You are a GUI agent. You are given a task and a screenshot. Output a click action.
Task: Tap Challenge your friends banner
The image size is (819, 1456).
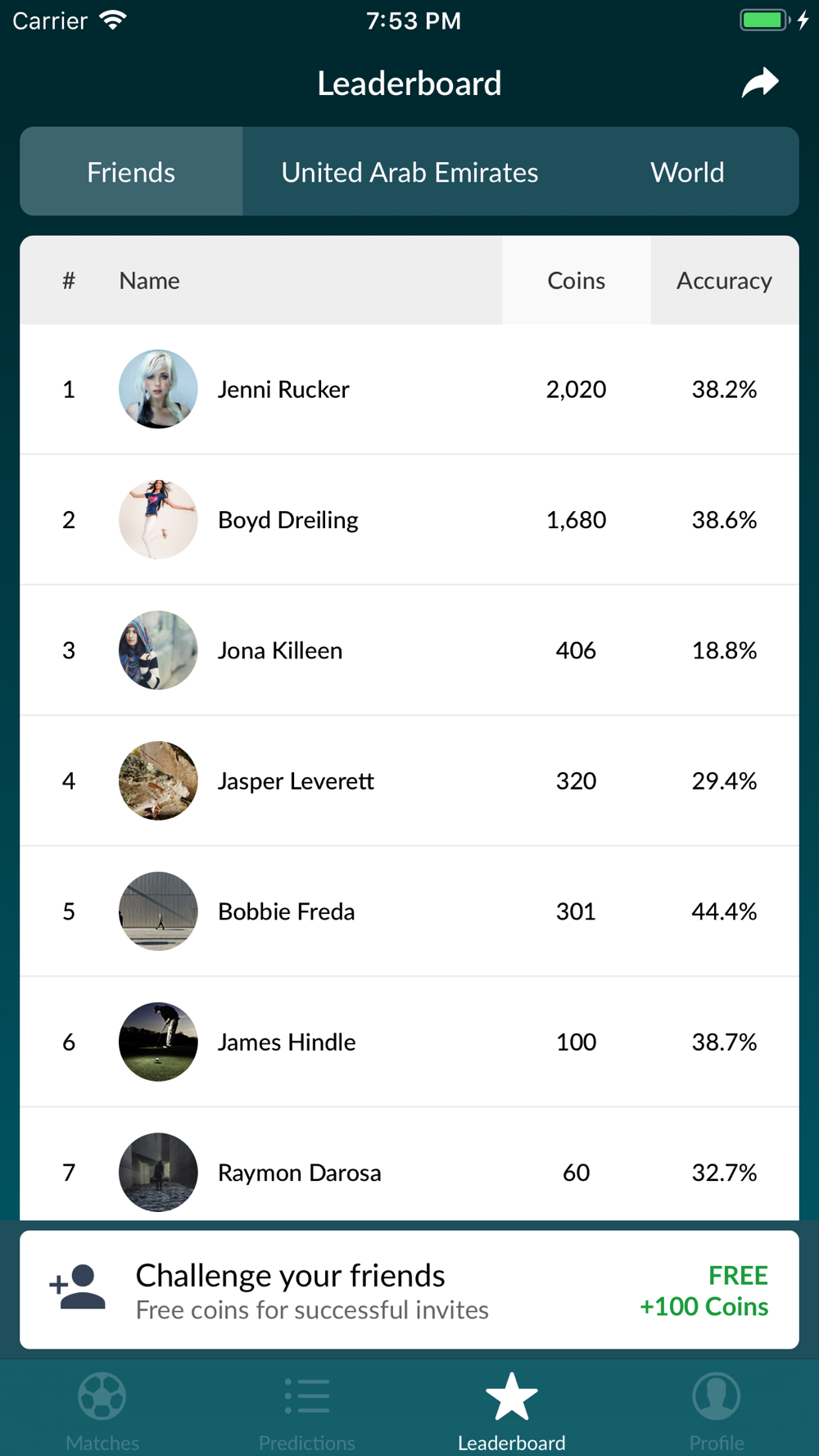pyautogui.click(x=409, y=1290)
